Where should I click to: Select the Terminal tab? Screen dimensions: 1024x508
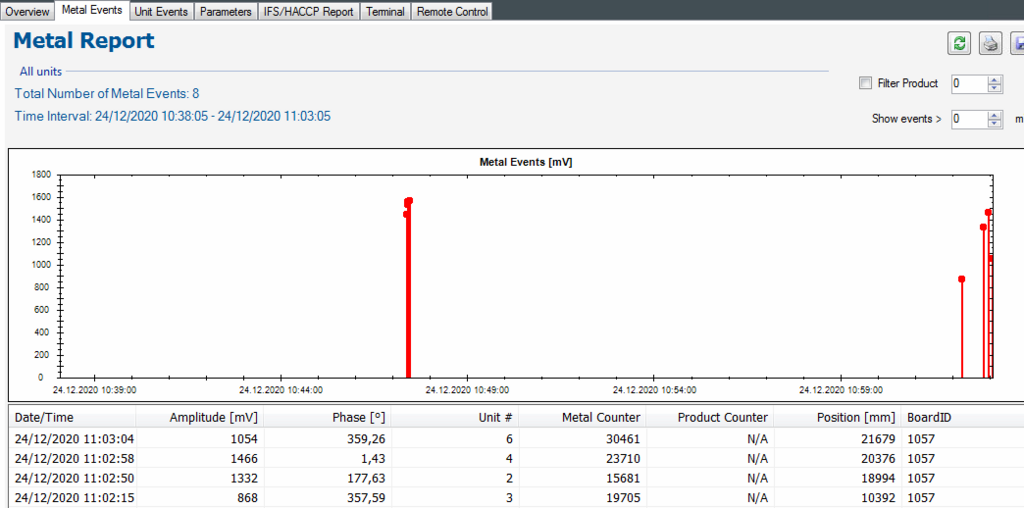[x=385, y=12]
